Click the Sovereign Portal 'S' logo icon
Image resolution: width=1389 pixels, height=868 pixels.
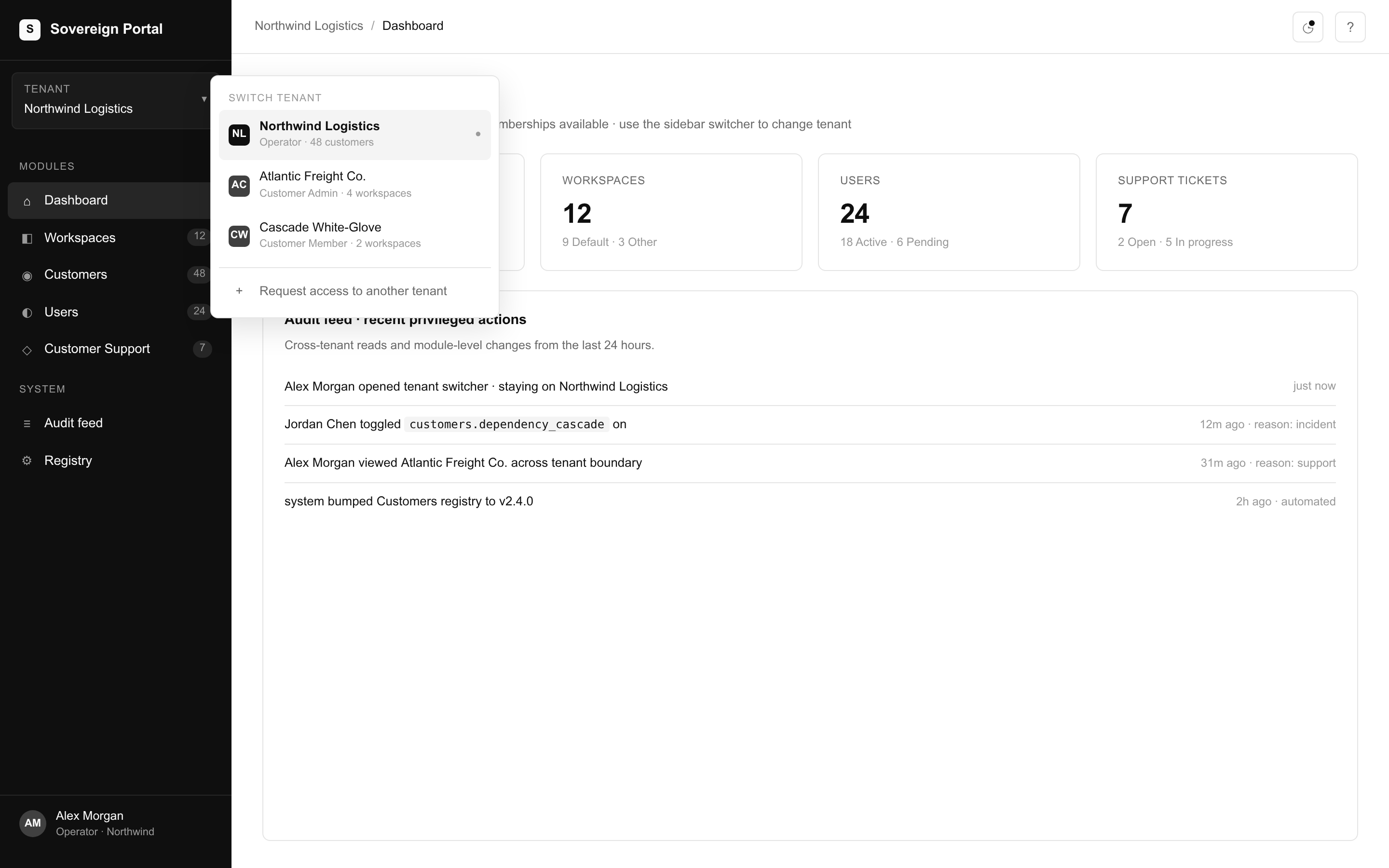[30, 29]
